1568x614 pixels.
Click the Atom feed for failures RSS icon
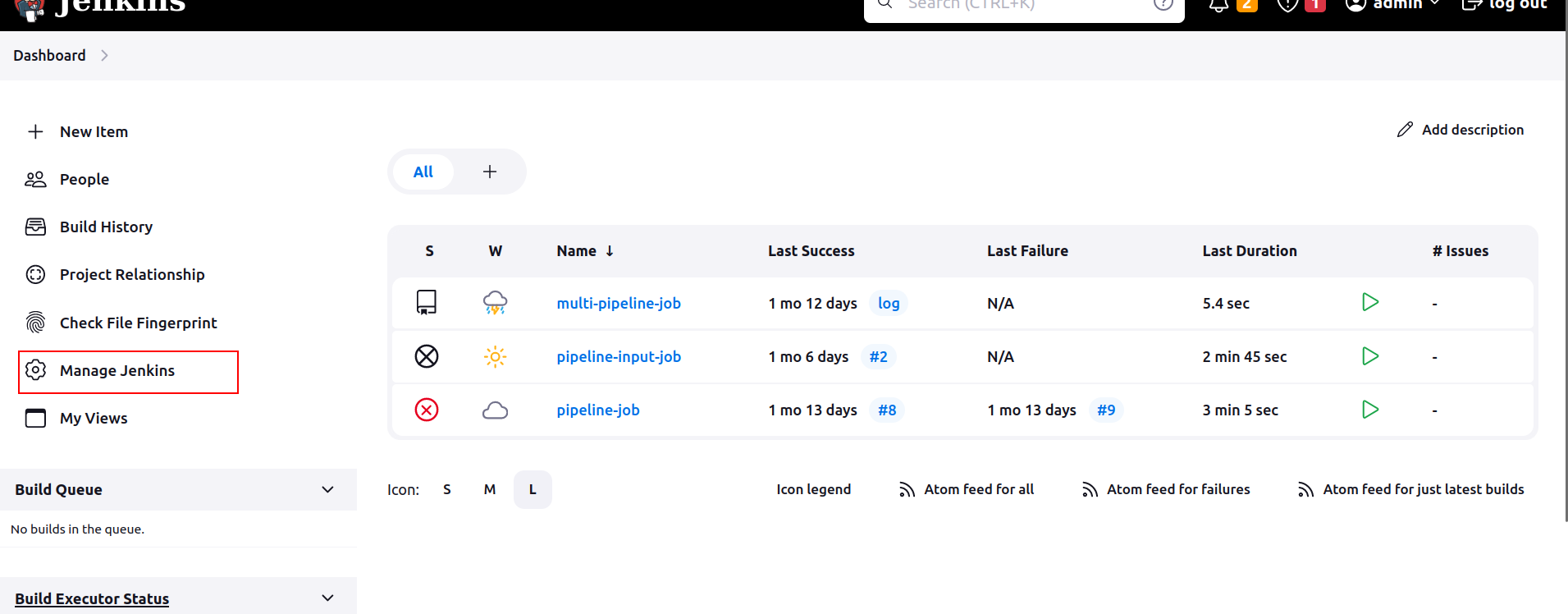point(1090,489)
